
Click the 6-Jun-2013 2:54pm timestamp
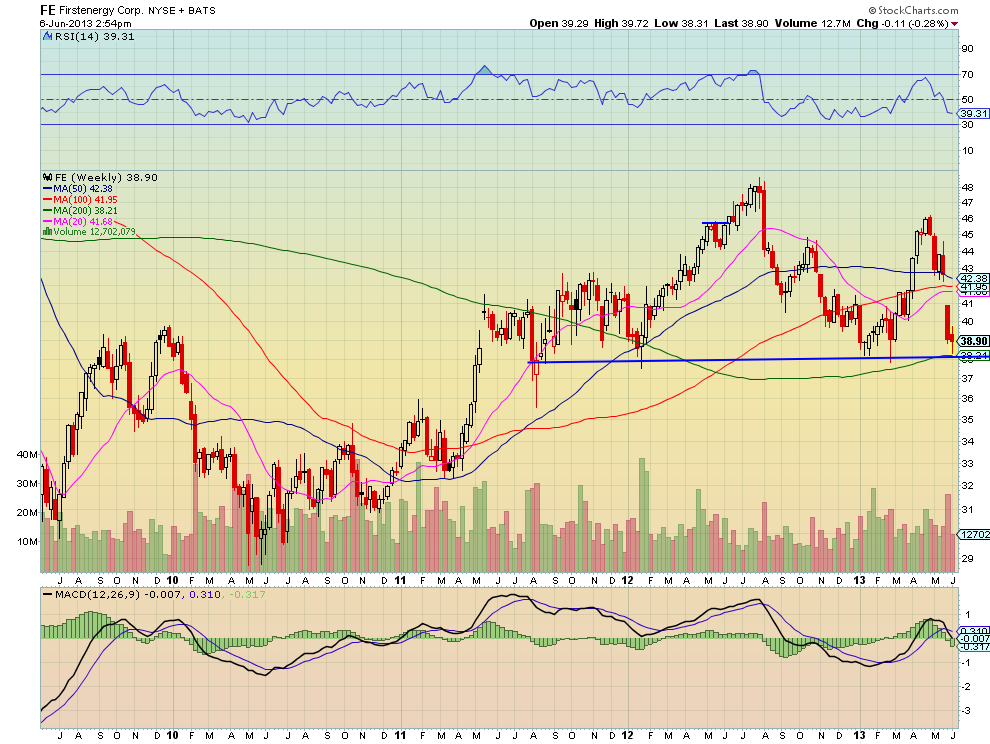tap(85, 23)
